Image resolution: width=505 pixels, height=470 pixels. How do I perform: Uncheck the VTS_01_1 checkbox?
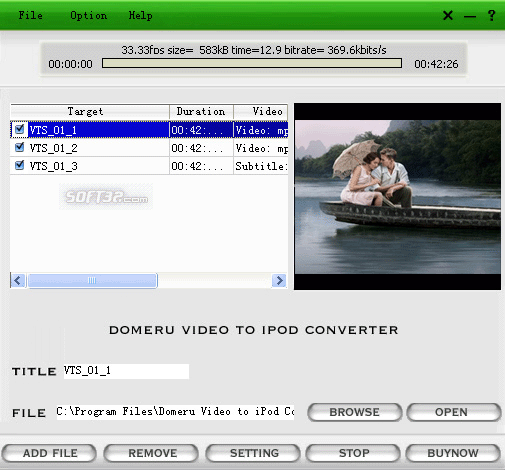click(20, 129)
